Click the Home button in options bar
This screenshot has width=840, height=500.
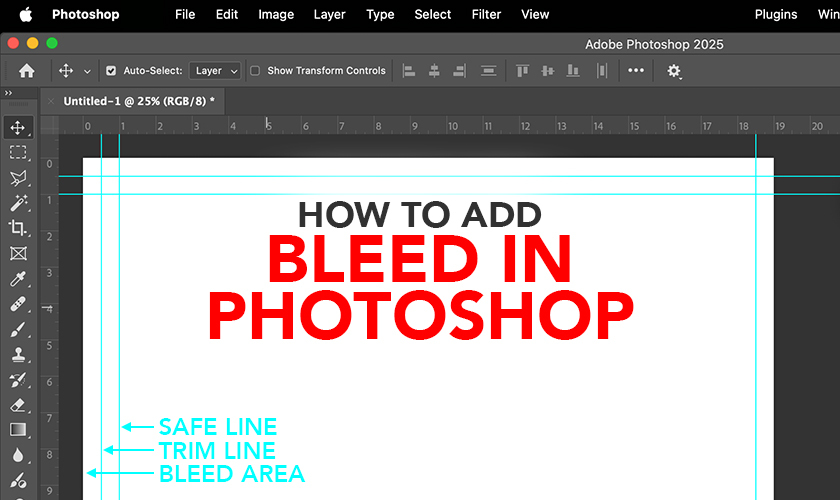click(27, 71)
